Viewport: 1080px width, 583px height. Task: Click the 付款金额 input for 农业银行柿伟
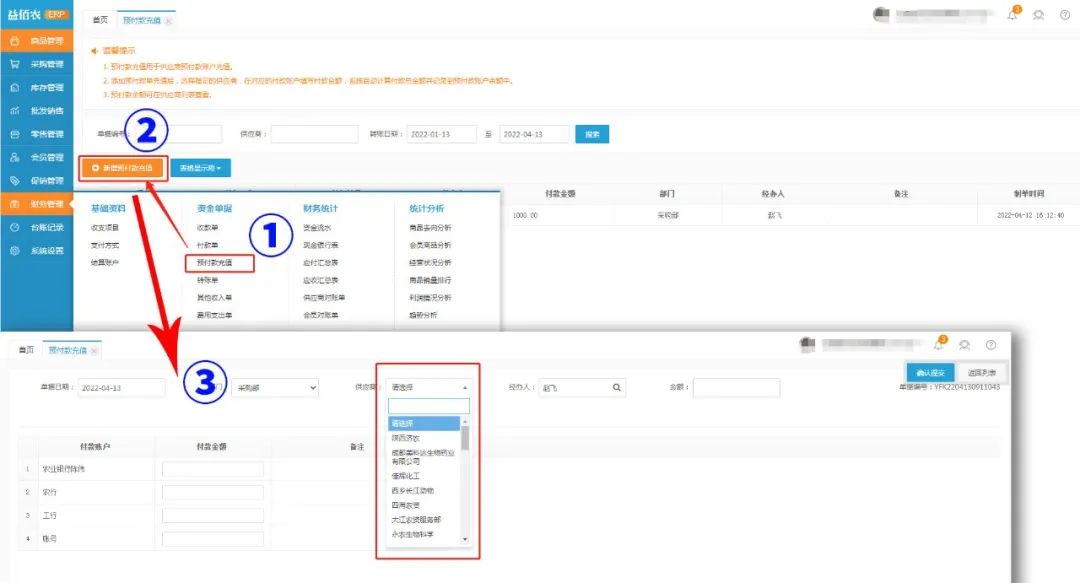(x=212, y=469)
